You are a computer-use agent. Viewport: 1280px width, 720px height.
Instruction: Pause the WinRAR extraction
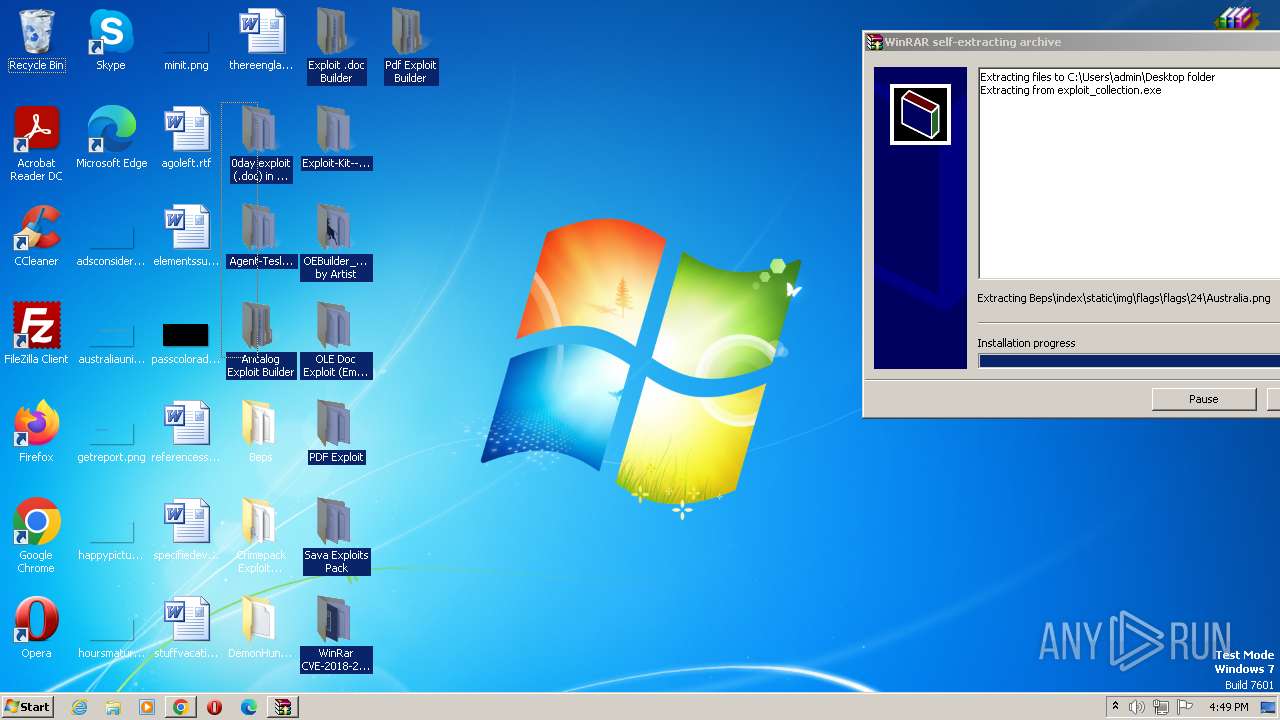click(1204, 399)
